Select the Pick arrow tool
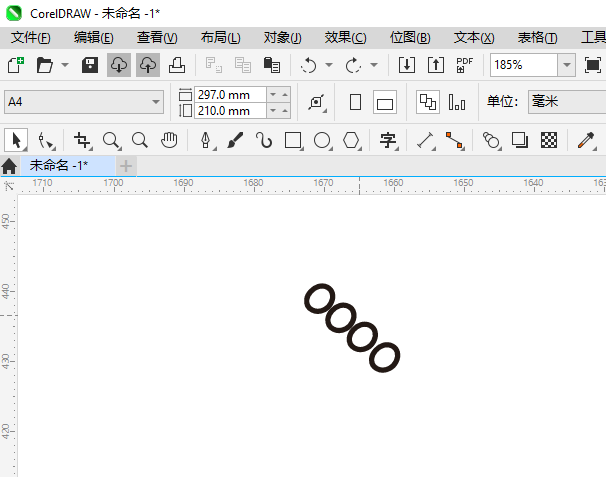 coord(16,140)
